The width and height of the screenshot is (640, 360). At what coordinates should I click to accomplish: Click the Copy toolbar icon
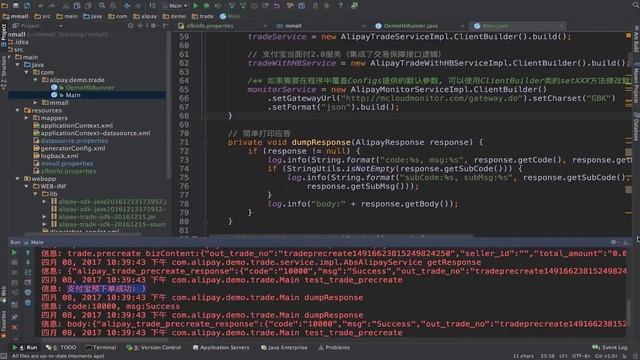[77, 6]
